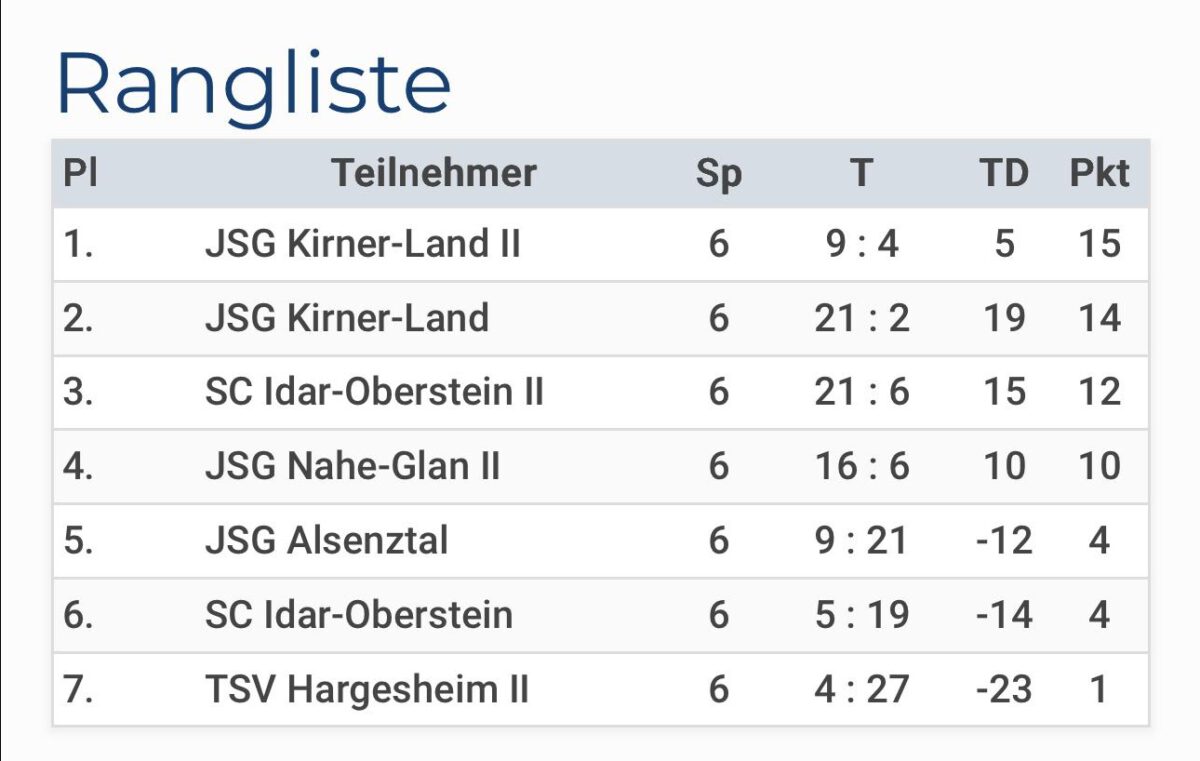Open second-placed team JSG Kirner-Land

[x=346, y=318]
